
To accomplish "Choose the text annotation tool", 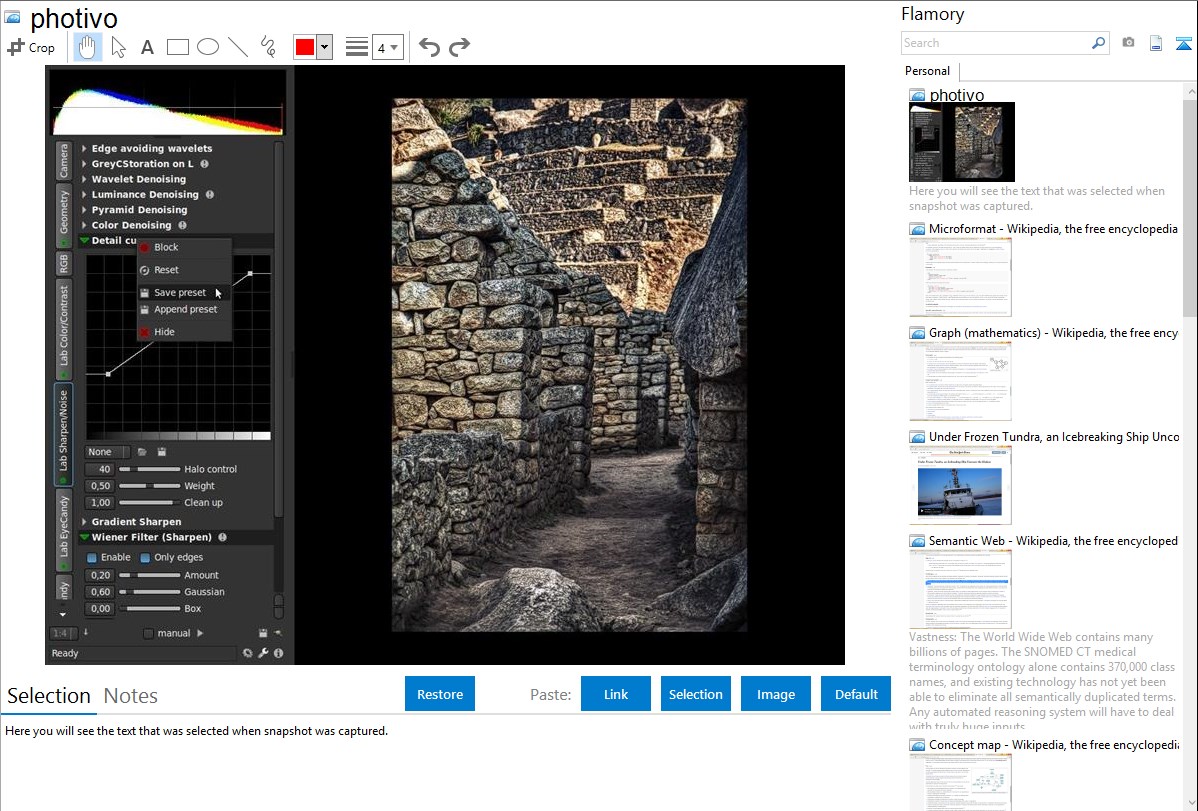I will point(147,47).
